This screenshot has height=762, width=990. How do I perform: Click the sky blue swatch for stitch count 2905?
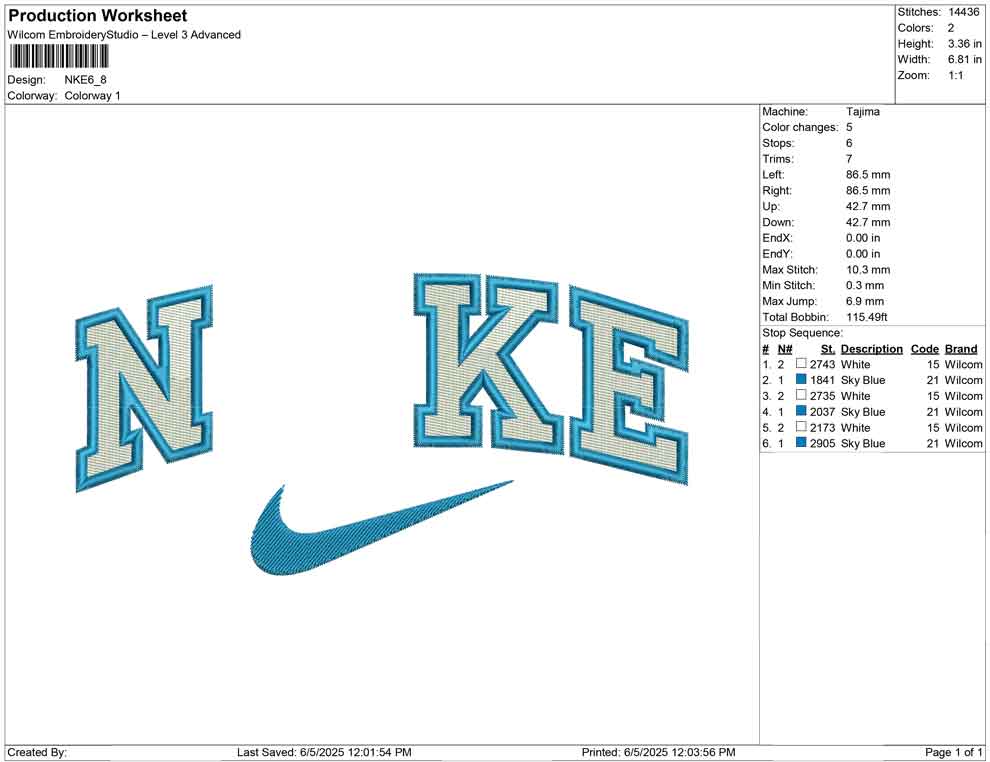coord(801,443)
